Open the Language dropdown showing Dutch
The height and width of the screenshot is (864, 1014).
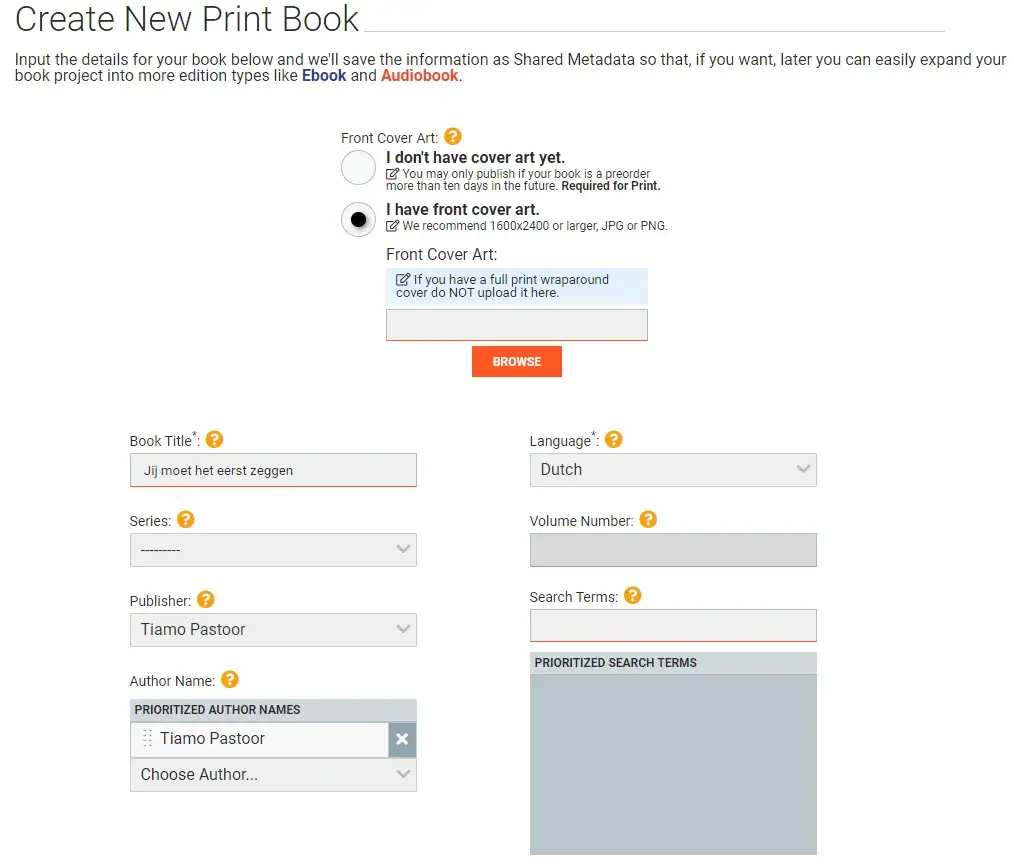[673, 470]
